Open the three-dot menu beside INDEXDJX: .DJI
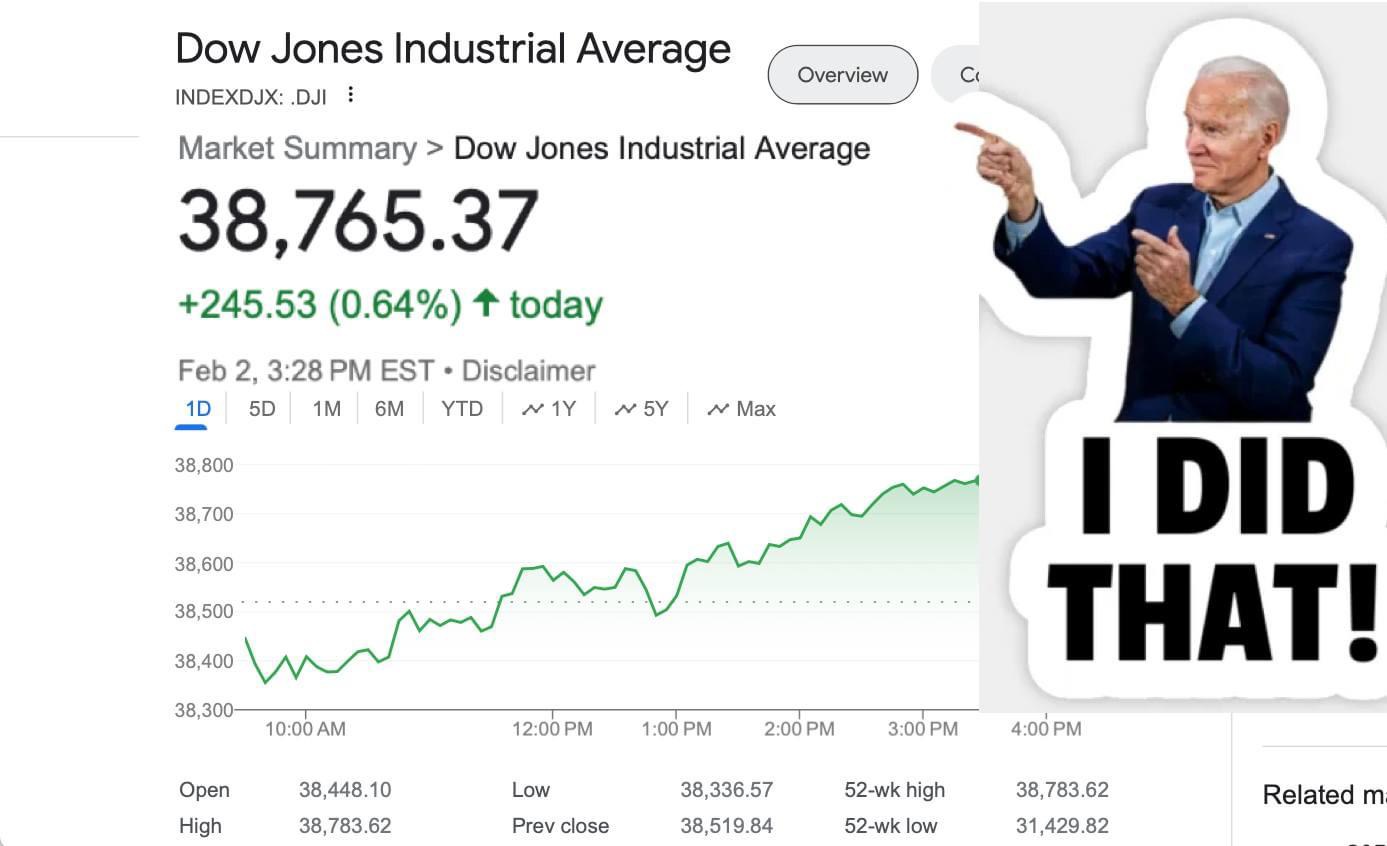 pos(350,95)
